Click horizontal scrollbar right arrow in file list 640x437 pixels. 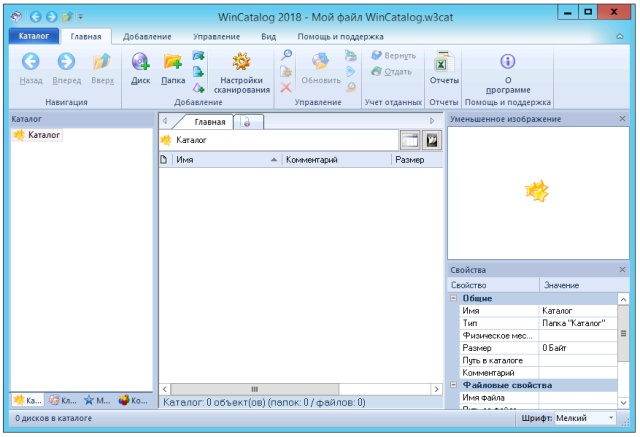[x=436, y=389]
